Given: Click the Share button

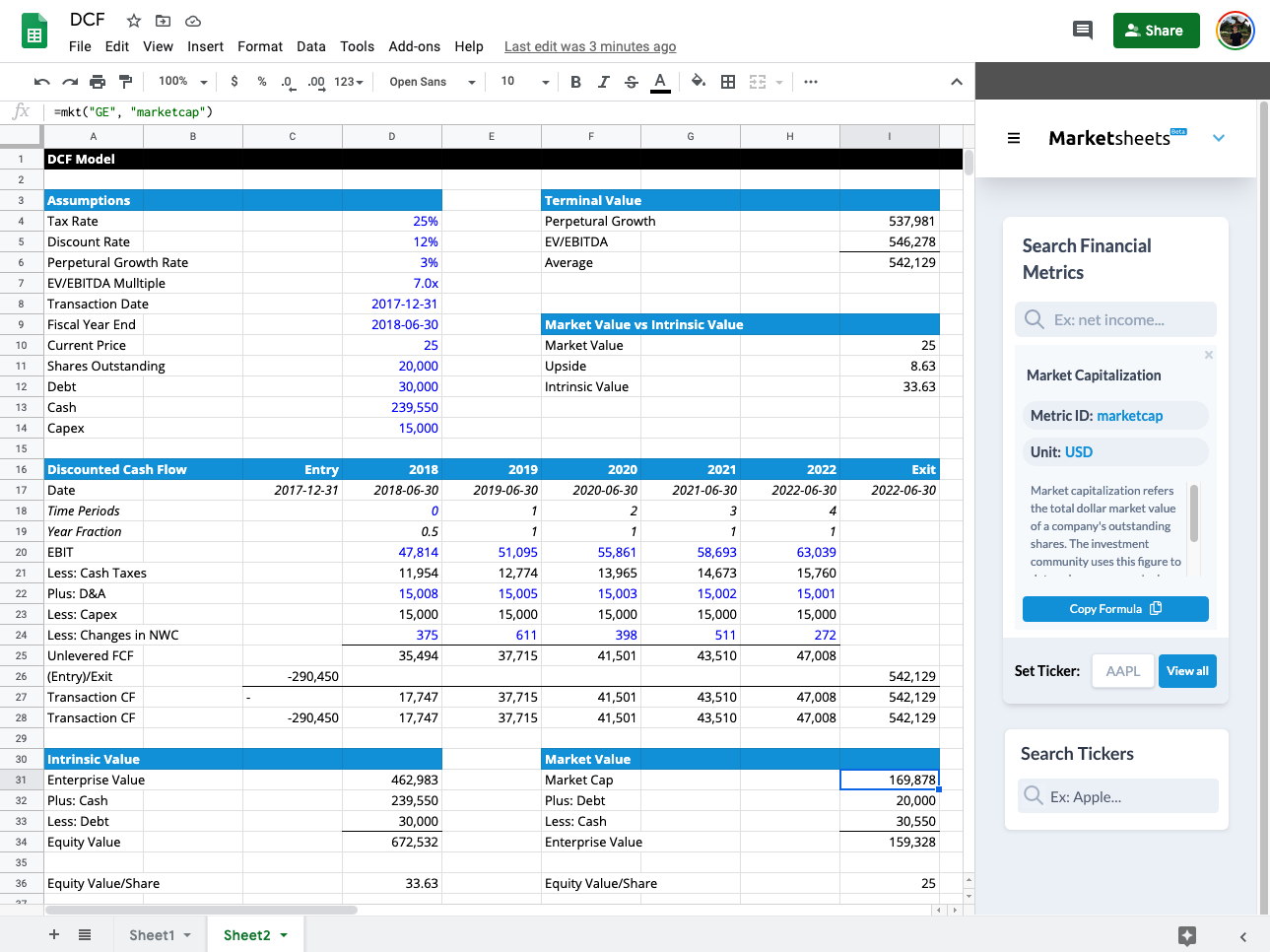Looking at the screenshot, I should tap(1156, 31).
